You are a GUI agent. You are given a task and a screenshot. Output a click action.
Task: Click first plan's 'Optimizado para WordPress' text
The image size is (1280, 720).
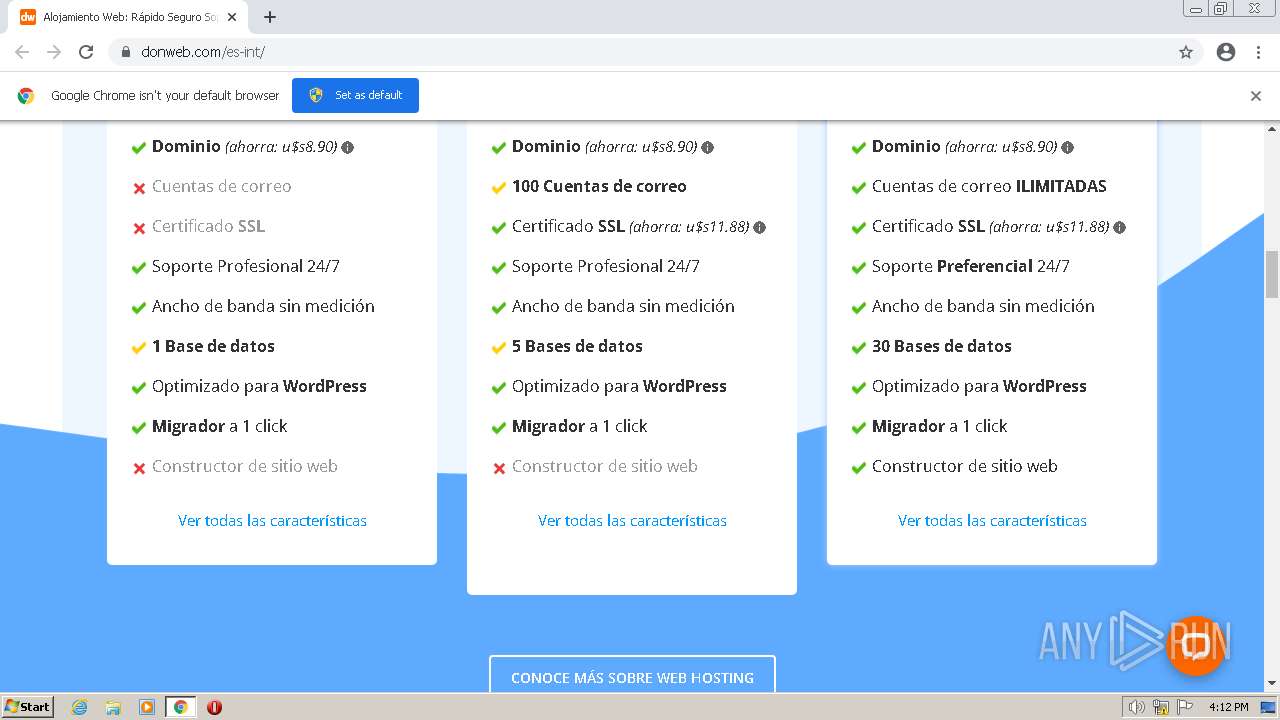coord(259,386)
